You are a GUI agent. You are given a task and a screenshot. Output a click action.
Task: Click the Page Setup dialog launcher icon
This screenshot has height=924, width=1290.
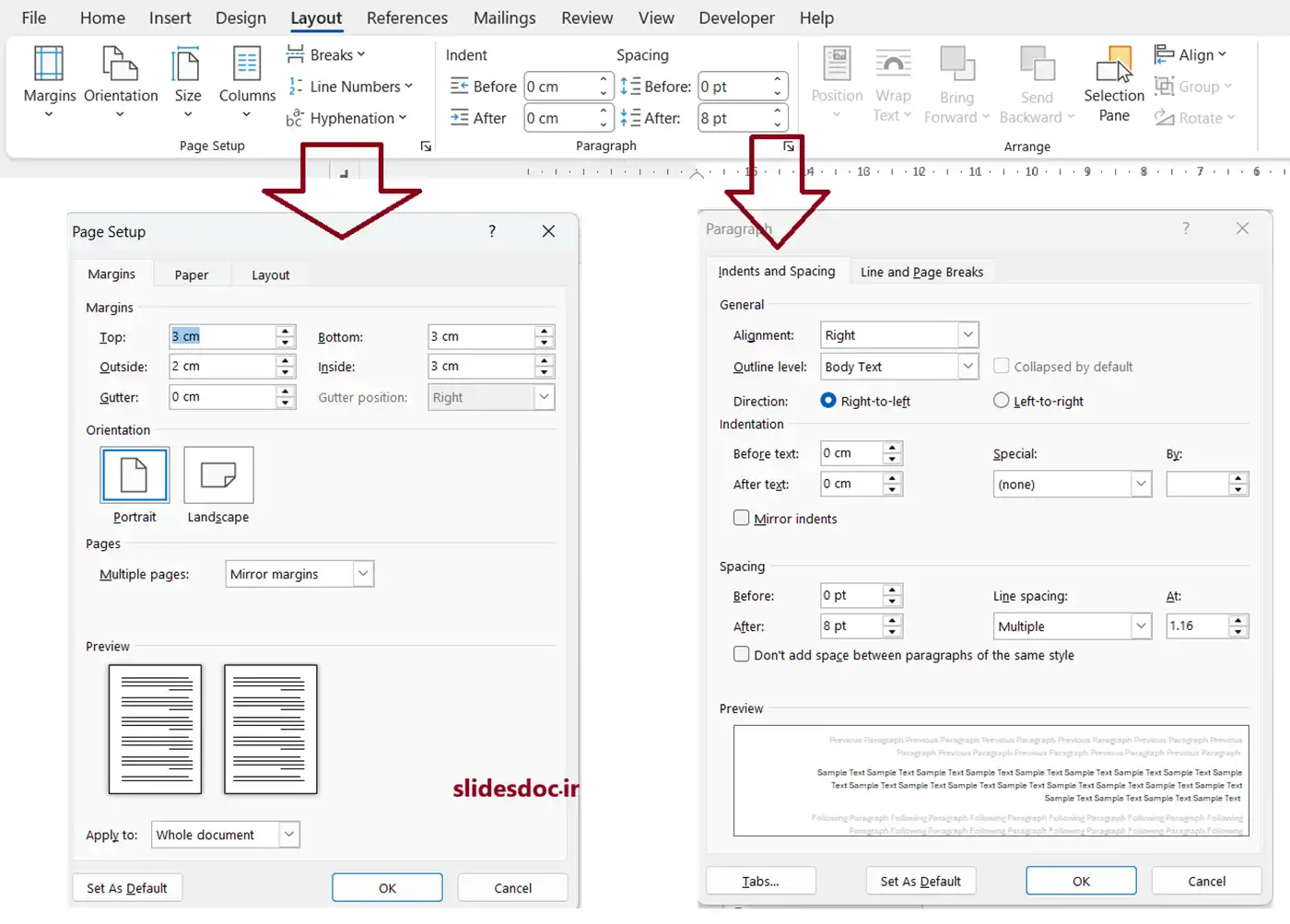[x=426, y=146]
